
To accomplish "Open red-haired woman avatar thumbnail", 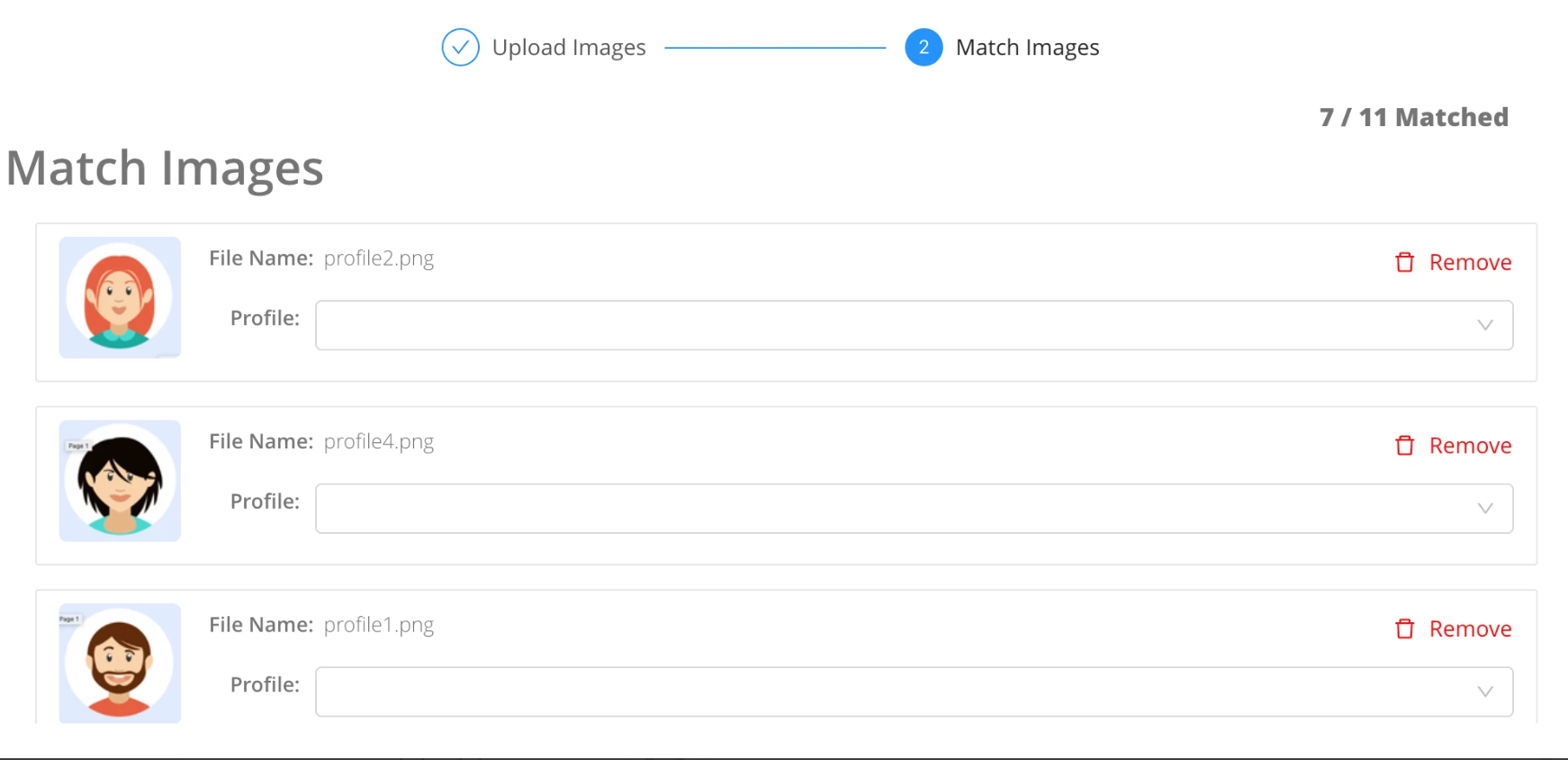I will point(120,297).
